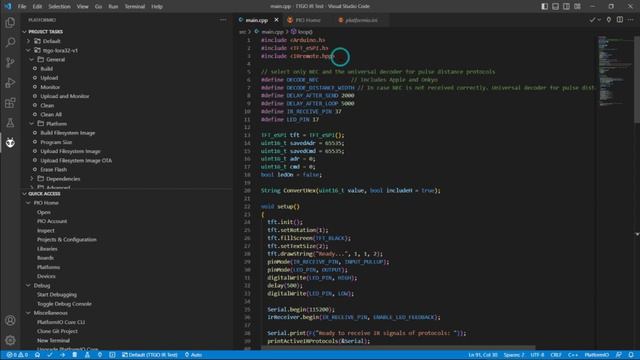Open the Explorer view in activity bar

[x=10, y=22]
